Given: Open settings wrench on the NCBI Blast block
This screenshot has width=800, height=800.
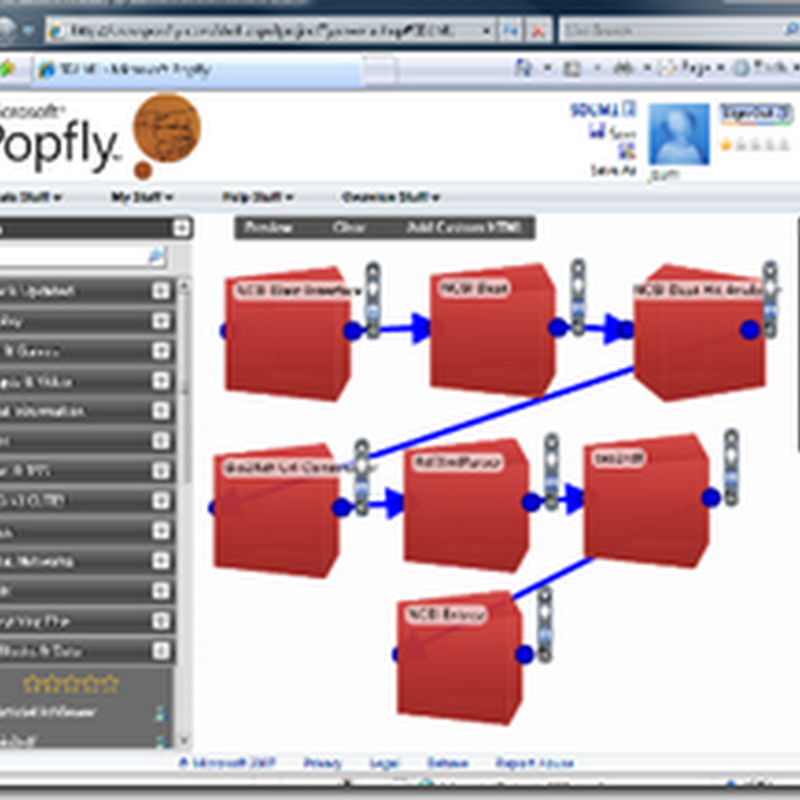Looking at the screenshot, I should (578, 297).
